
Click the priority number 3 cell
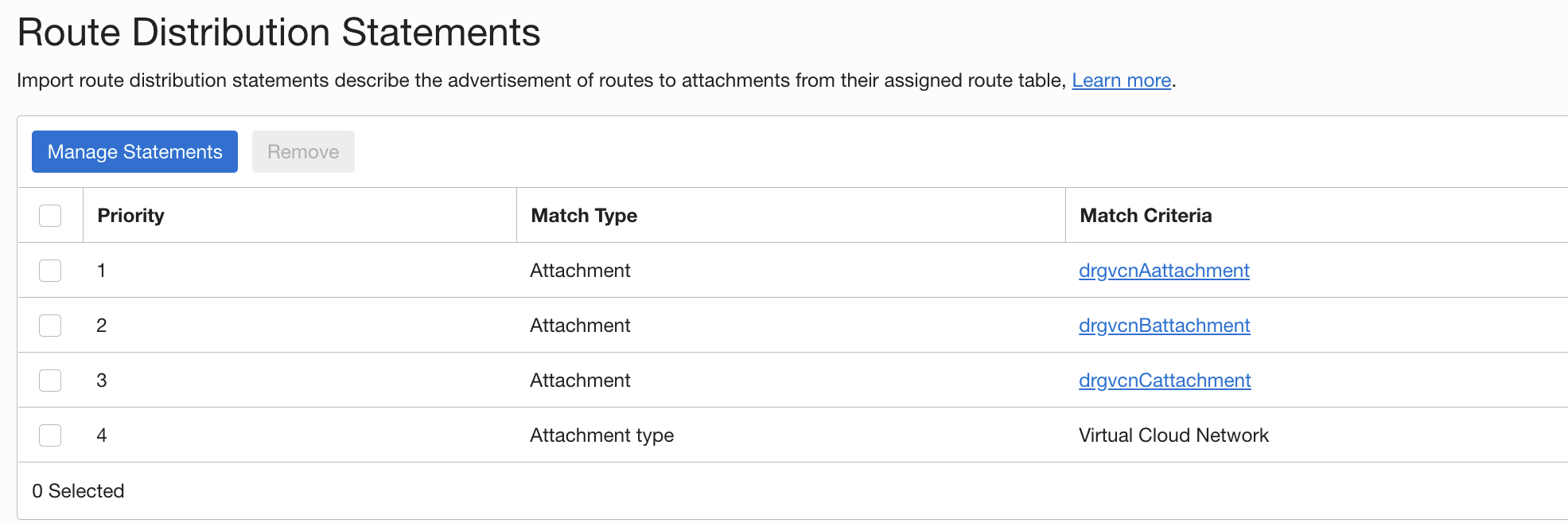tap(102, 381)
